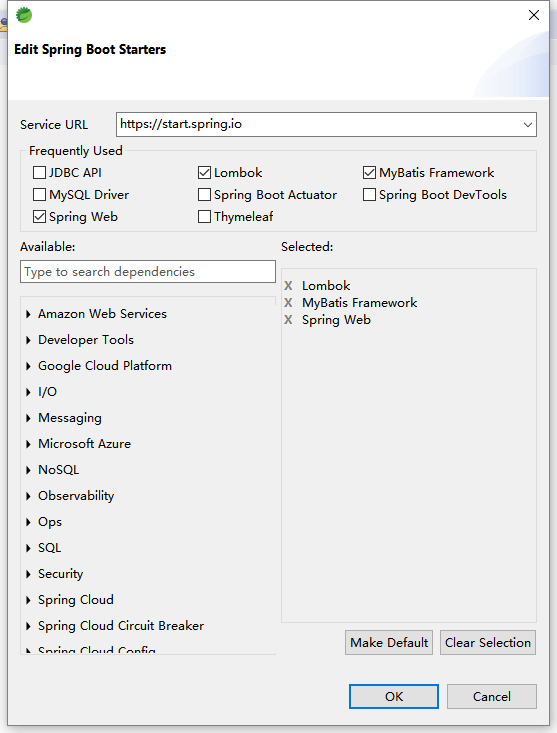
Task: Expand the Security category
Action: [29, 574]
